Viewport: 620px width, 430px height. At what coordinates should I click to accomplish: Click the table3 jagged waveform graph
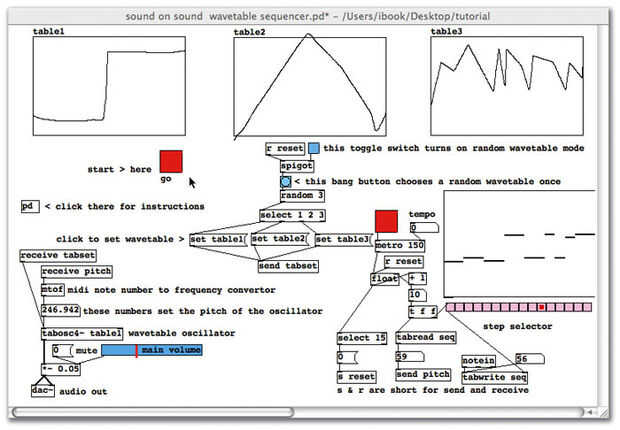coord(507,86)
